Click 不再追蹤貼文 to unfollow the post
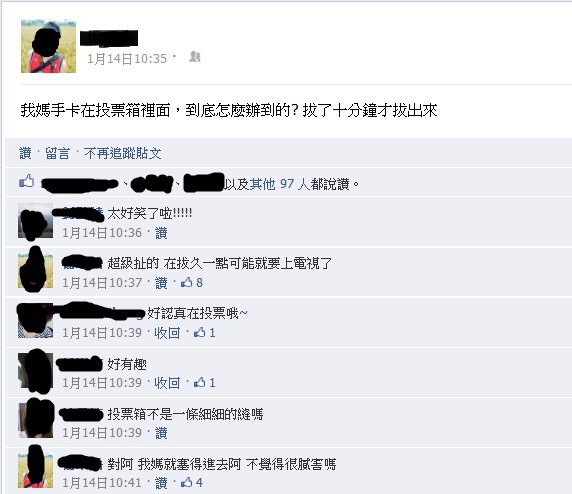 [x=123, y=153]
